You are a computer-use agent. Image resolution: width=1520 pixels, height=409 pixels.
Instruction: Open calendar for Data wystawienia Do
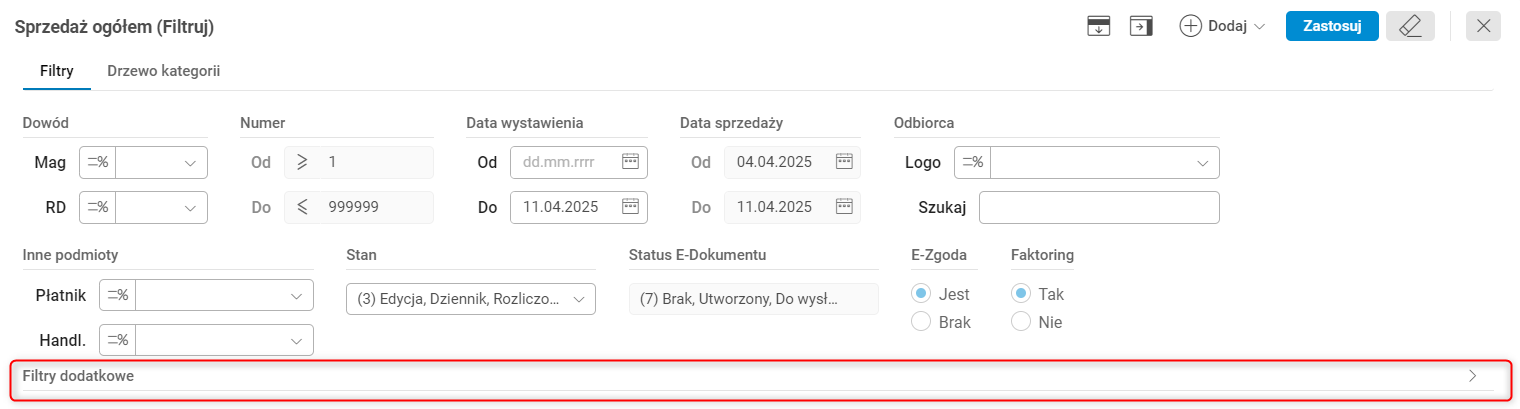(630, 207)
